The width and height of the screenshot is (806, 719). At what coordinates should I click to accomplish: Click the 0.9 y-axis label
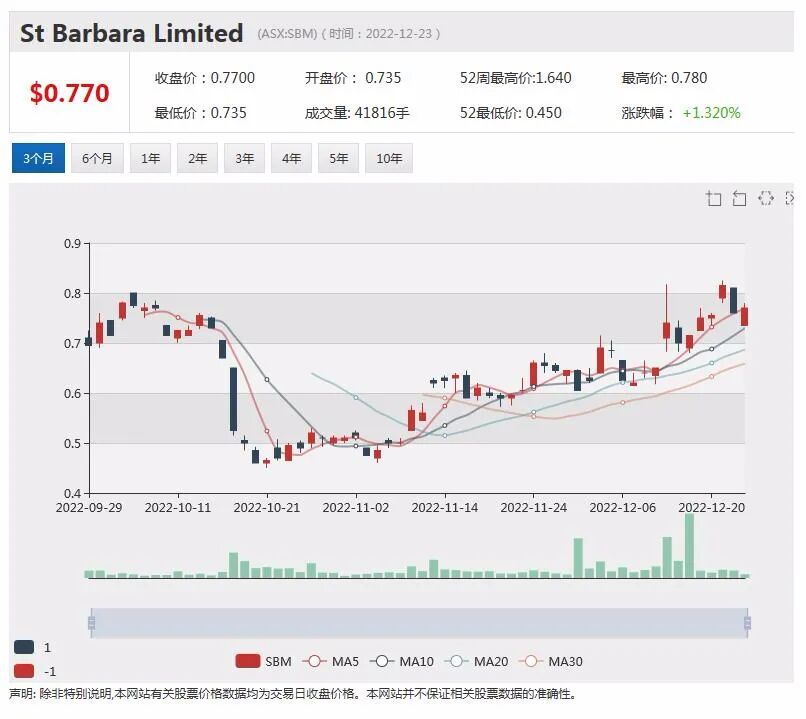[x=72, y=244]
